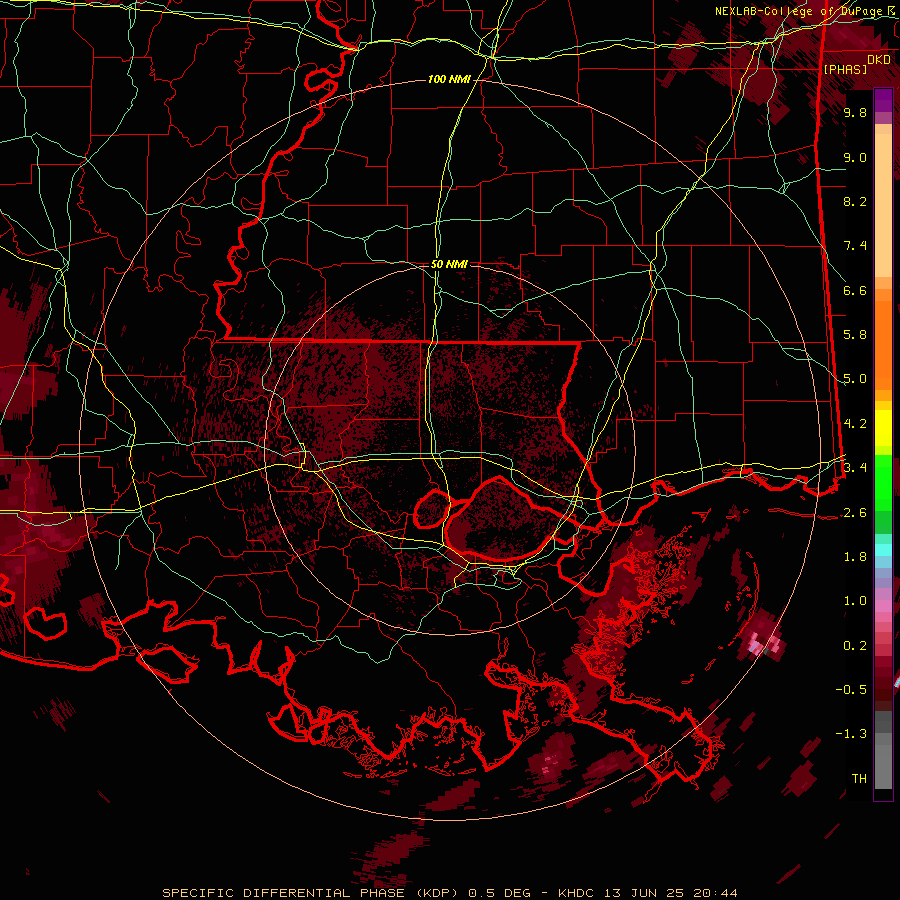Screen dimensions: 900x900
Task: Click the 13 JUN 25 20:44 timestamp
Action: tap(670, 893)
